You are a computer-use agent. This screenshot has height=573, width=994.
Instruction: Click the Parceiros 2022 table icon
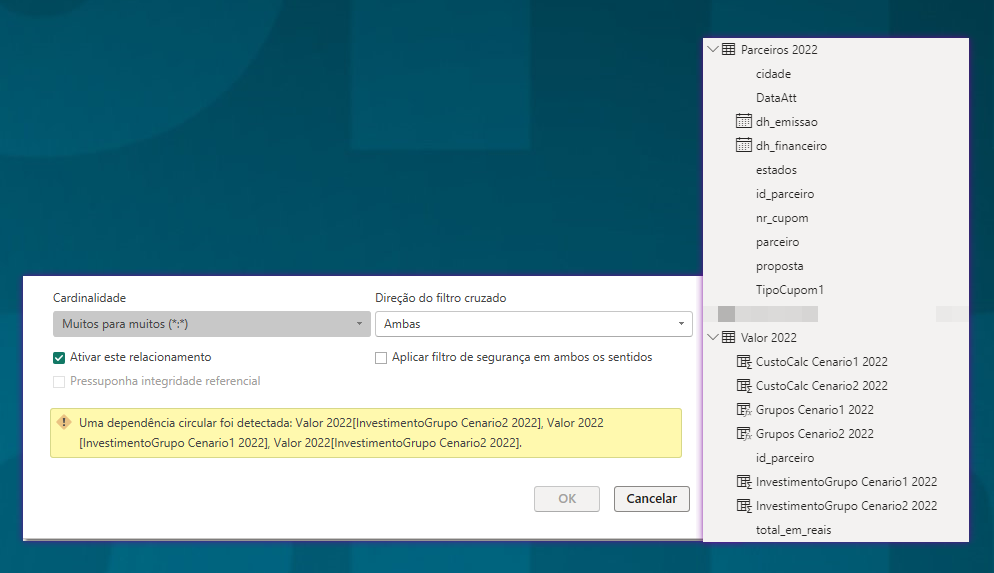click(x=728, y=49)
